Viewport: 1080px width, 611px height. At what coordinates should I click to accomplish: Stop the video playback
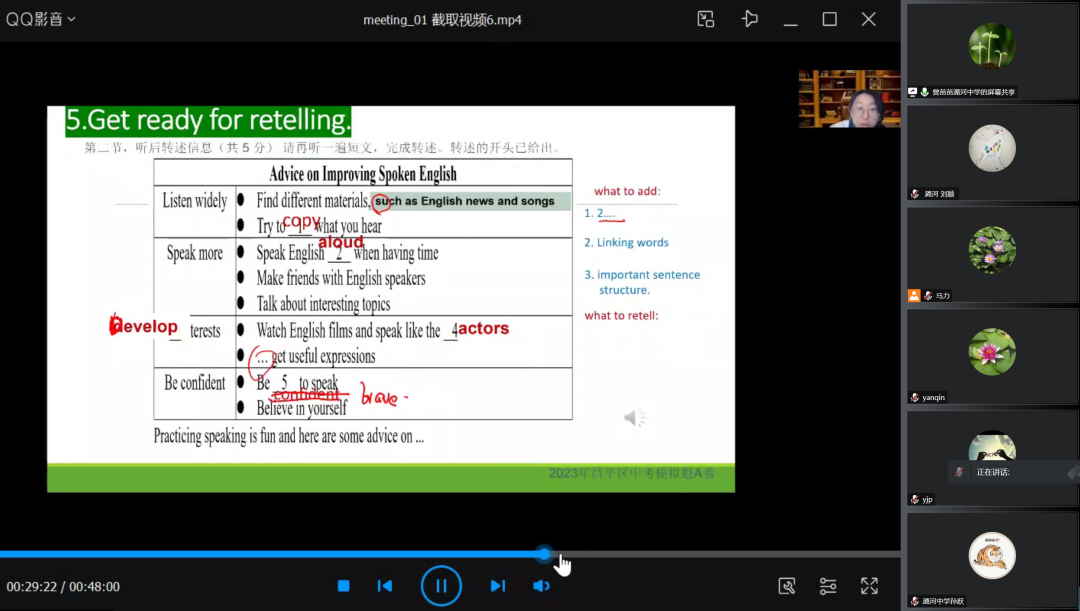click(343, 586)
